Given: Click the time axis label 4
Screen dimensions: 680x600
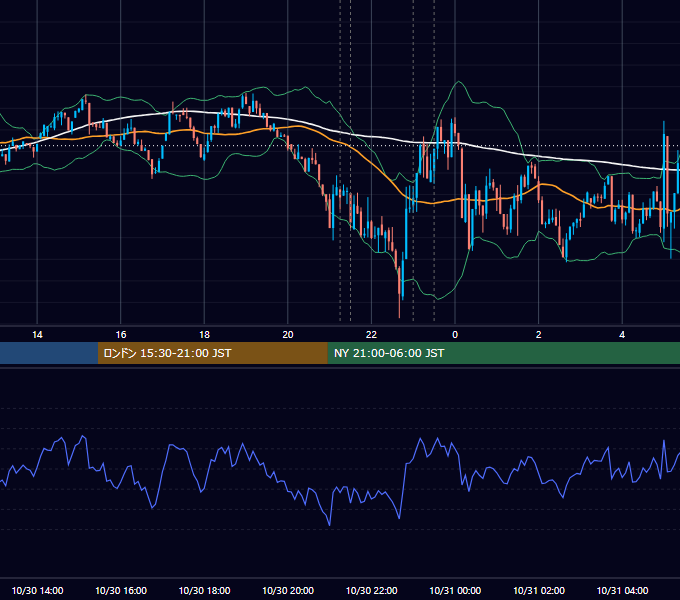Looking at the screenshot, I should click(622, 335).
